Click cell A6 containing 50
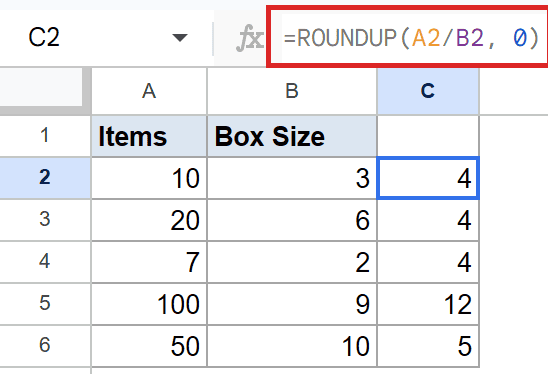The width and height of the screenshot is (548, 374). (x=149, y=346)
